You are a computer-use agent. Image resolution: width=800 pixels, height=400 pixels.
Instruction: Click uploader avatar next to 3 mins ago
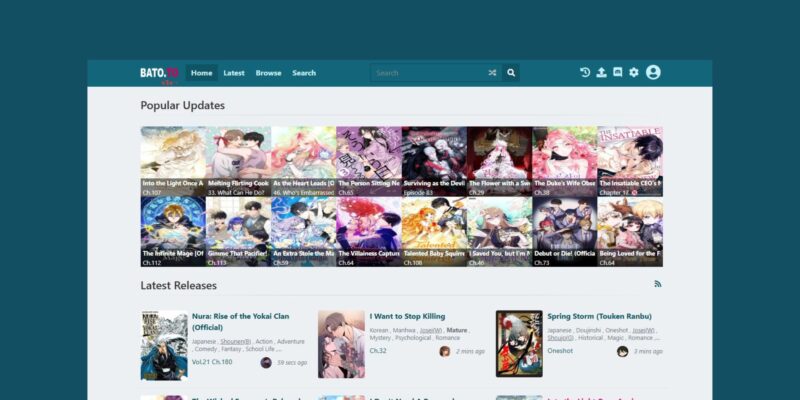622,351
